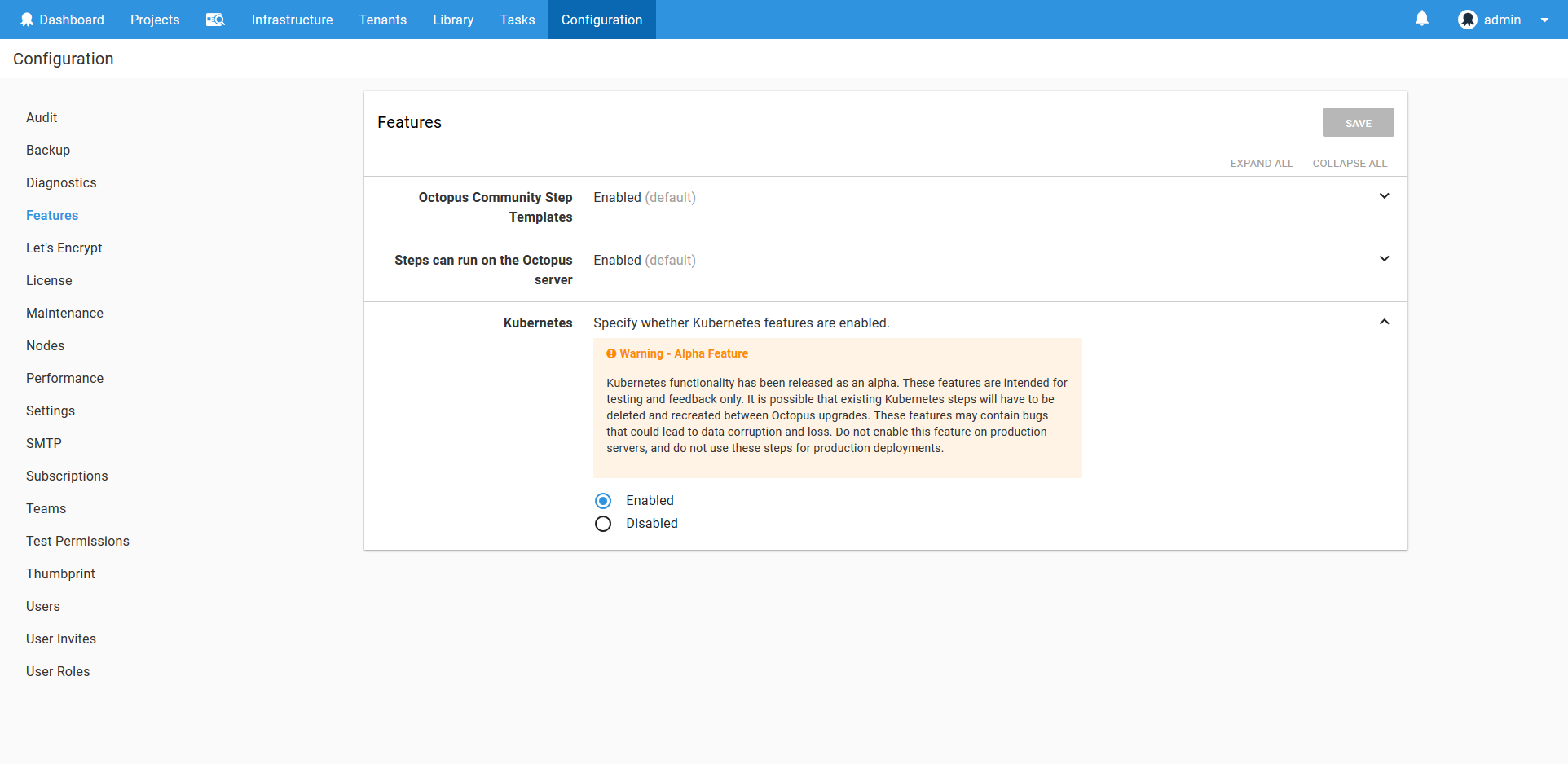Viewport: 1568px width, 764px height.
Task: Collapse the Kubernetes section chevron
Action: coord(1384,322)
